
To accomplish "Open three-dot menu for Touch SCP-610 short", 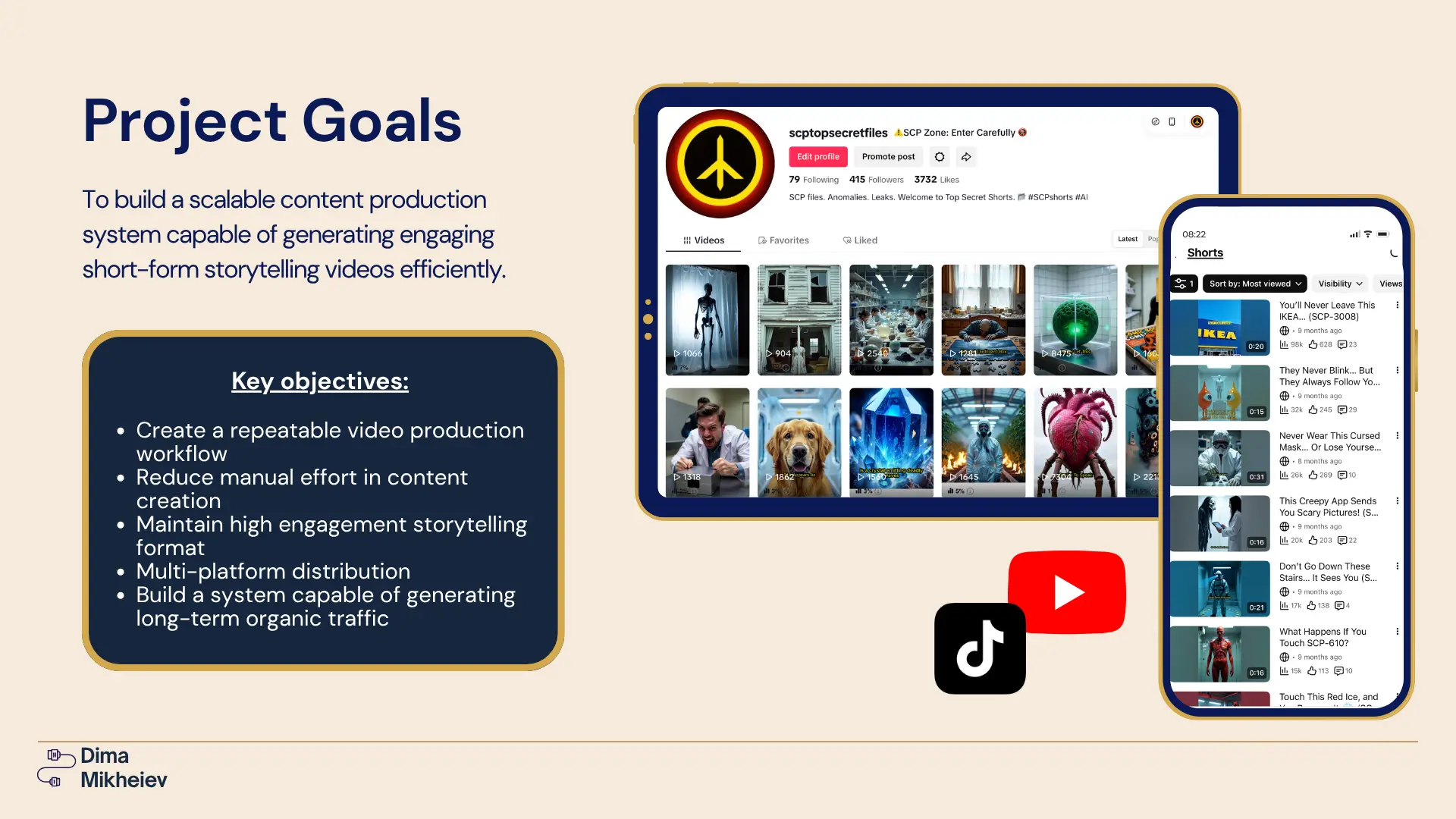I will (x=1397, y=631).
